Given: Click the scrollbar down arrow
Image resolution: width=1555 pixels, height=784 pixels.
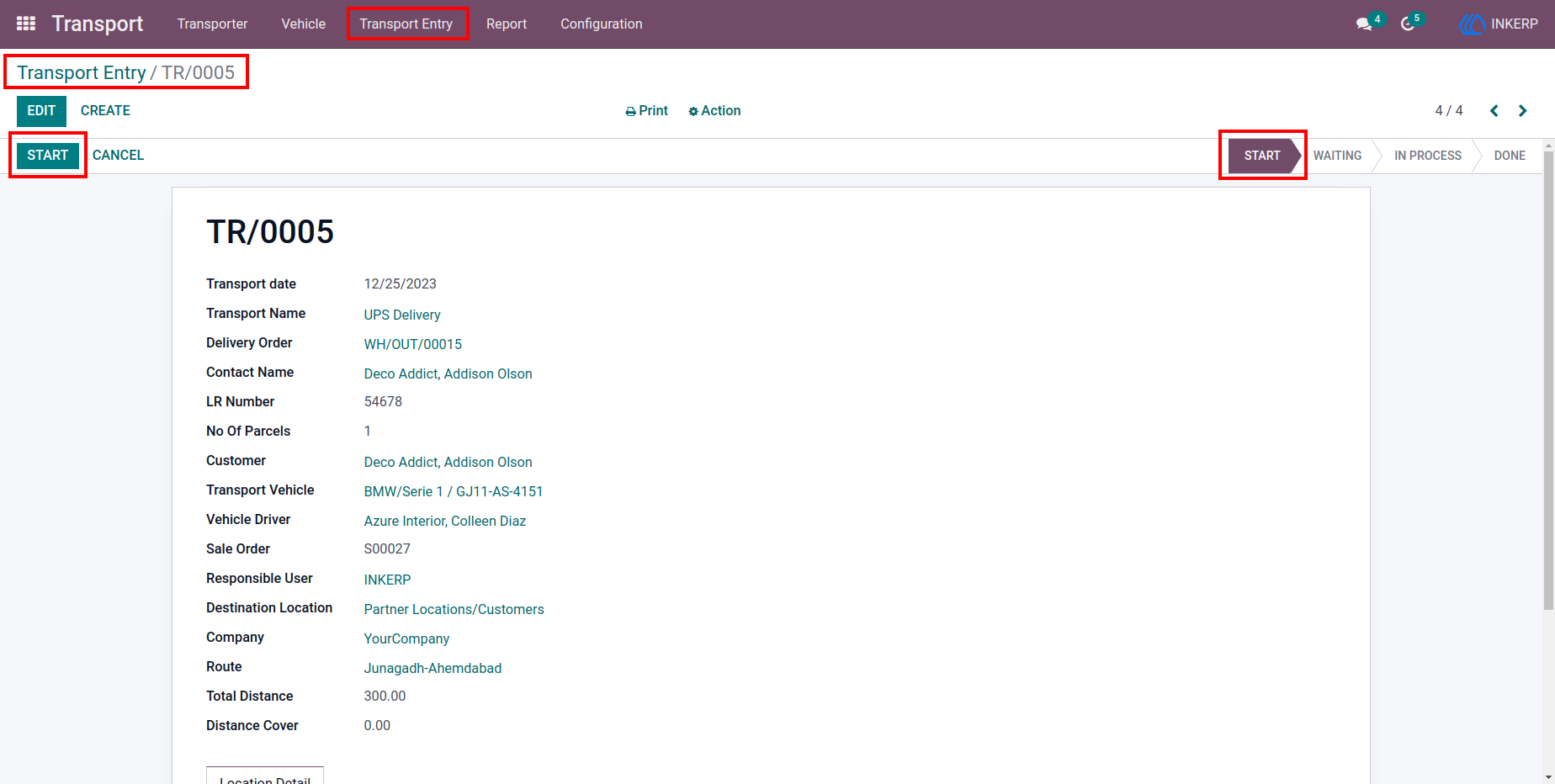Looking at the screenshot, I should tap(1548, 776).
